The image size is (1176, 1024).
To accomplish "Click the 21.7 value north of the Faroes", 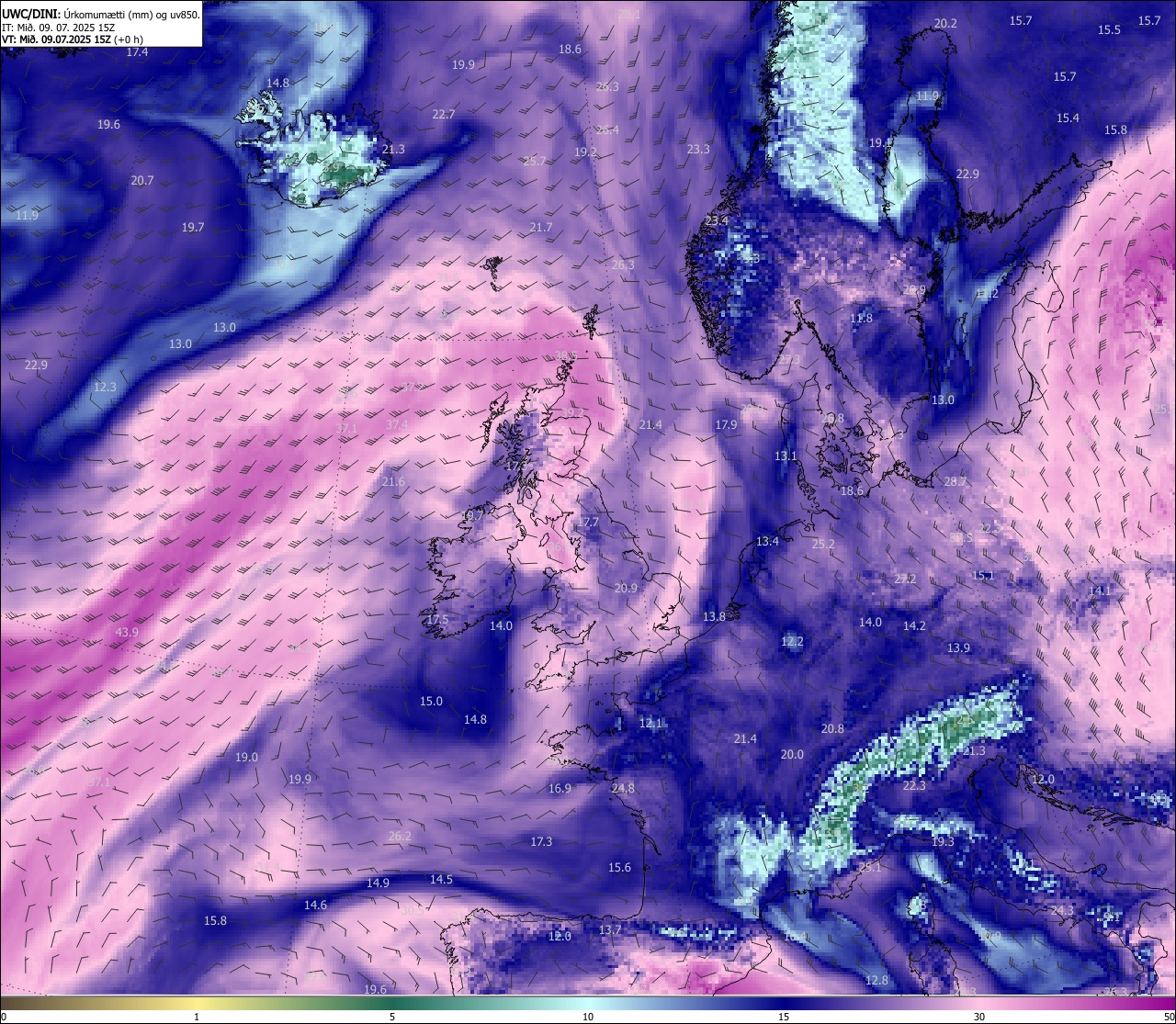I will point(541,228).
